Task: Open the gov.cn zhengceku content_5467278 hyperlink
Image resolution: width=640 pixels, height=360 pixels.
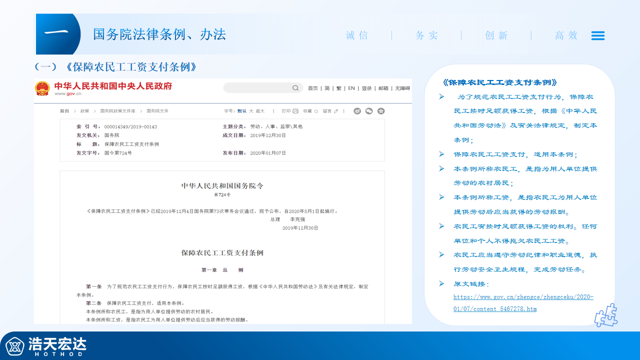Action: tap(523, 303)
